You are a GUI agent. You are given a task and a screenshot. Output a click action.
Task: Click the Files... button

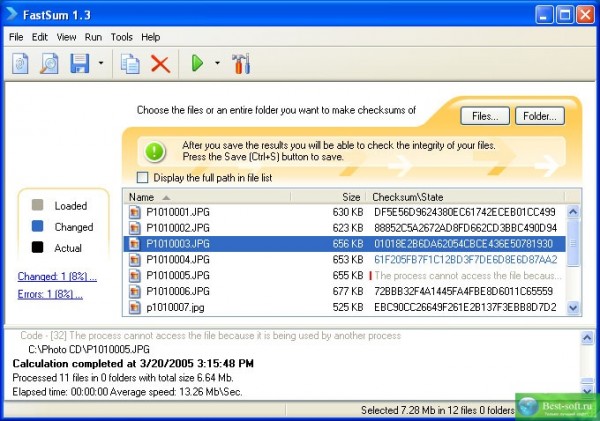click(485, 116)
